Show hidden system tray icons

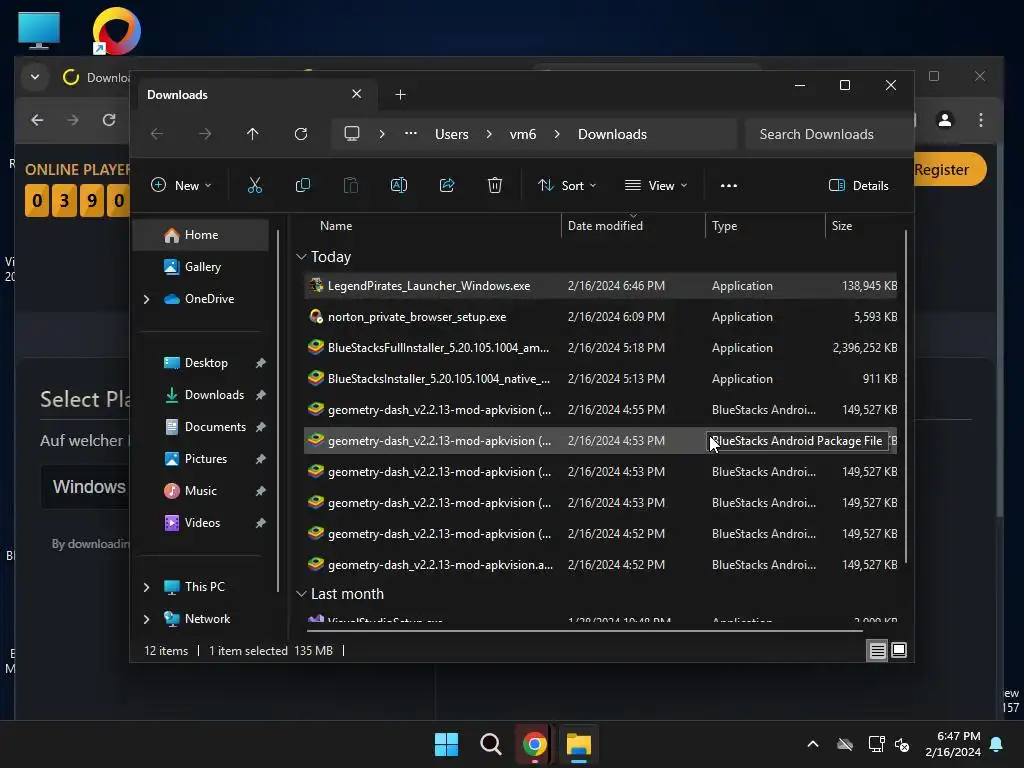click(813, 744)
